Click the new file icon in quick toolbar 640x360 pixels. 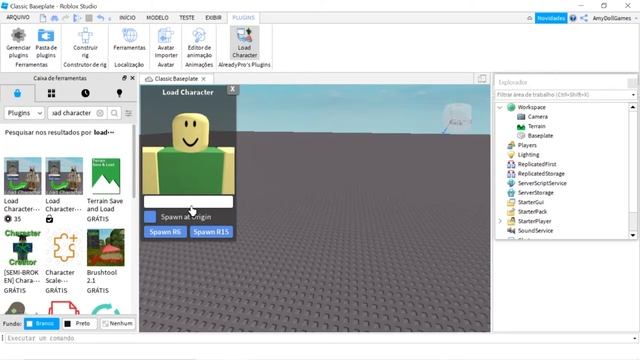pos(43,18)
